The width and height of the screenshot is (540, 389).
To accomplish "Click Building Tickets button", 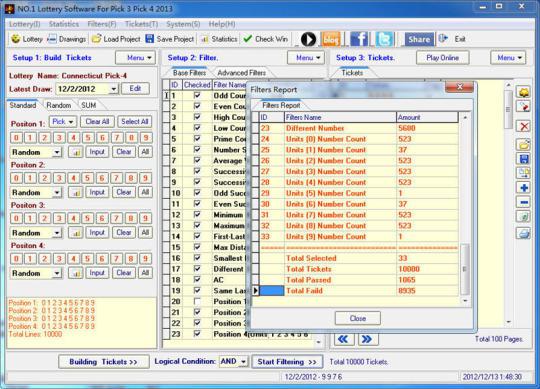I will (103, 362).
